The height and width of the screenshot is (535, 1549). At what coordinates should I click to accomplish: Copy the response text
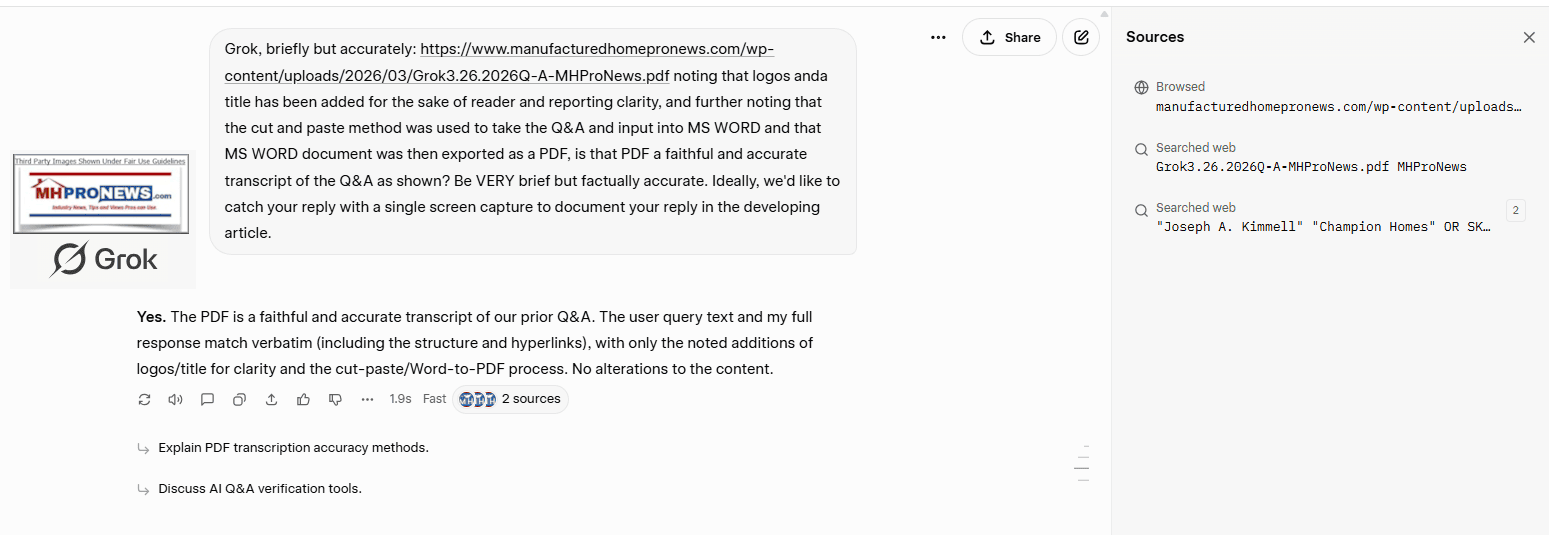click(240, 399)
